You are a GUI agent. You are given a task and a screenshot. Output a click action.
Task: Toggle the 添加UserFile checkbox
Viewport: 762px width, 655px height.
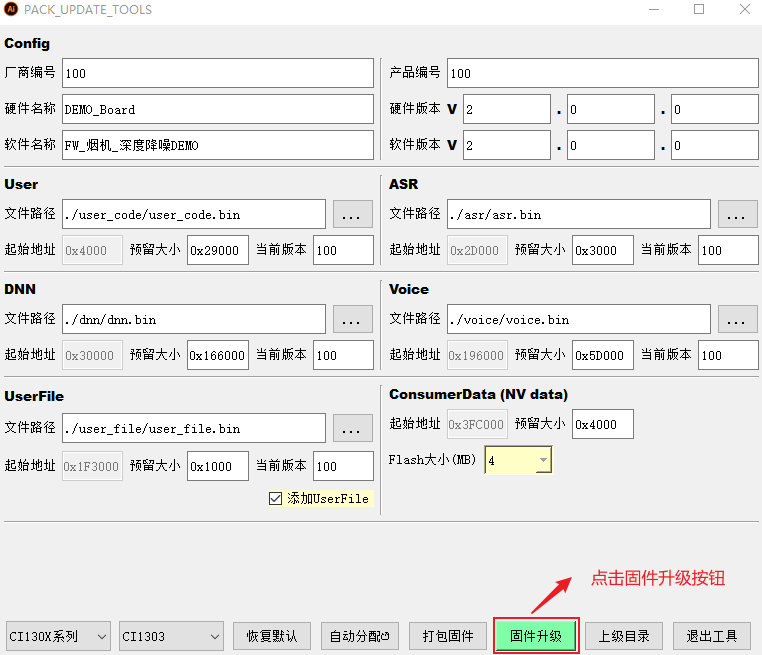point(276,498)
